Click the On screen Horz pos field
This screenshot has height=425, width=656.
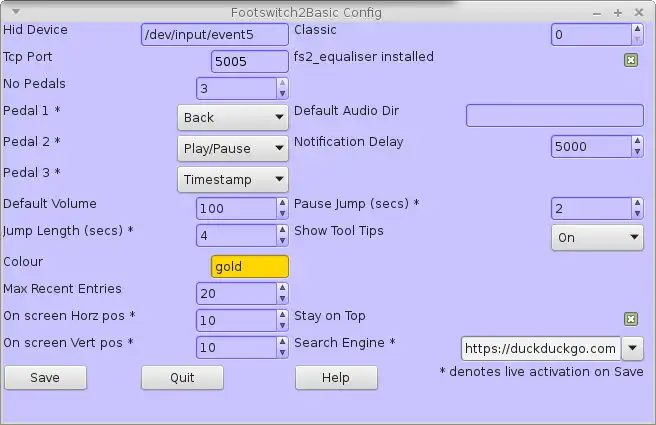236,320
